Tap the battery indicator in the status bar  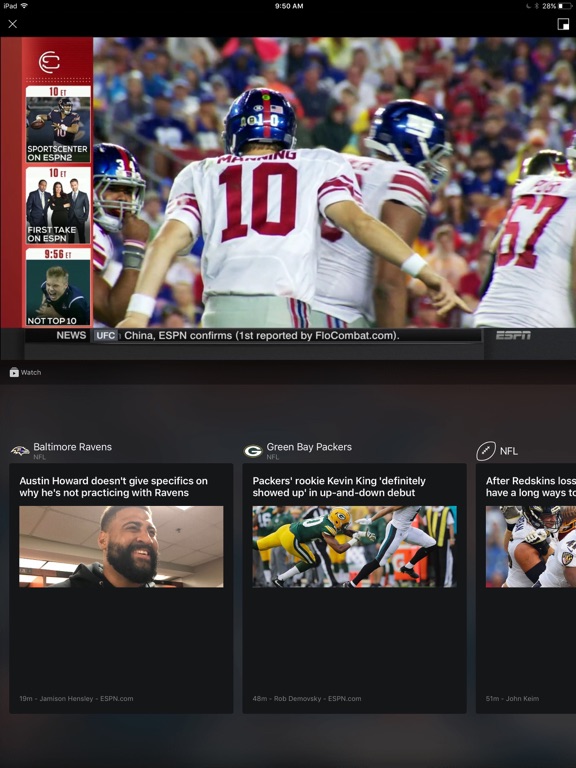[564, 6]
